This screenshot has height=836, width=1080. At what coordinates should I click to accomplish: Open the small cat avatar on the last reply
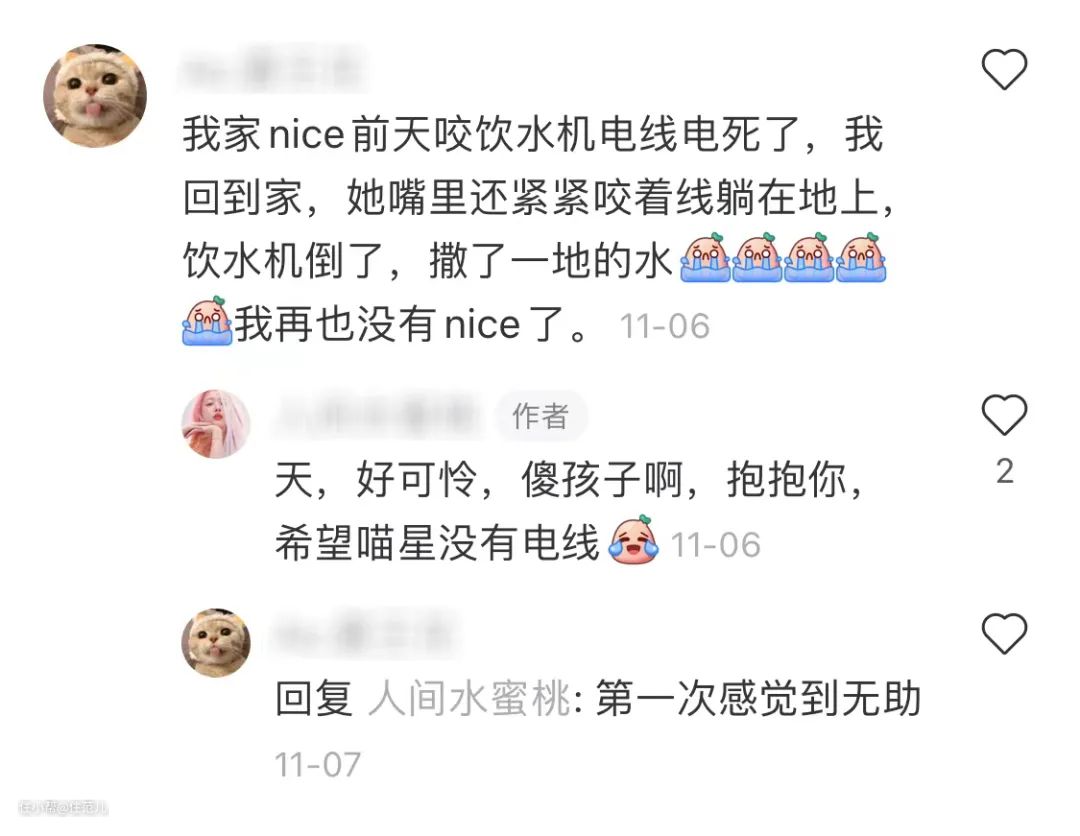click(x=216, y=642)
